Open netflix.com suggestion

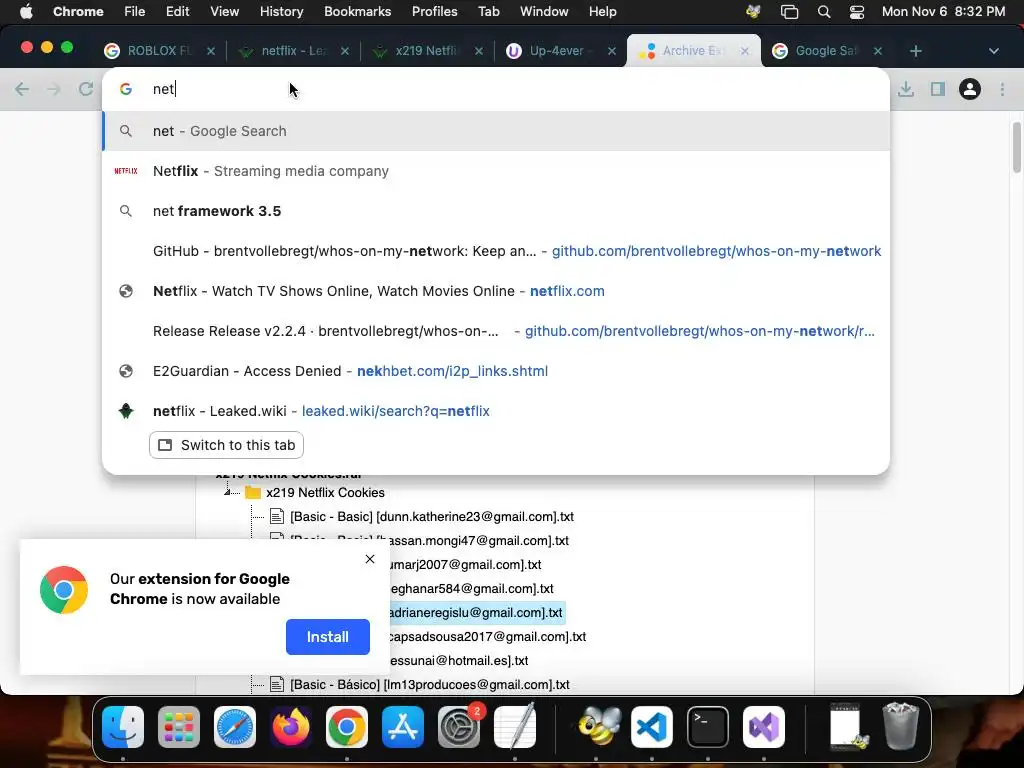[496, 291]
